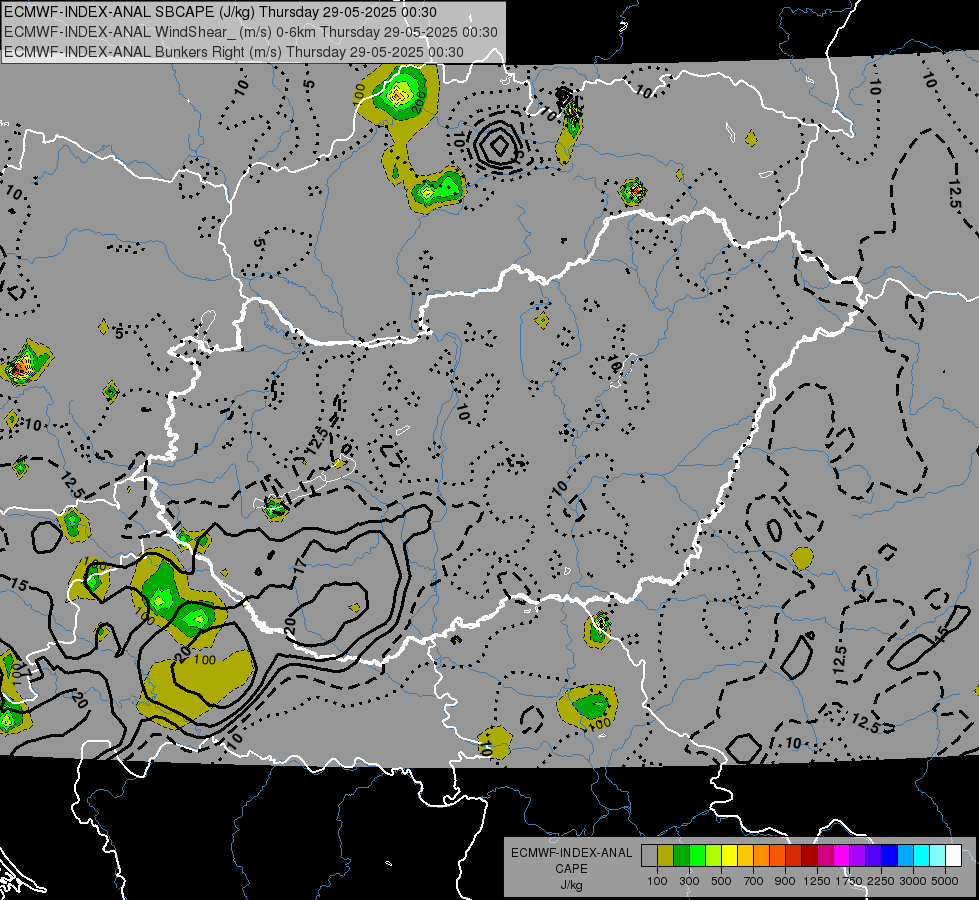Click the yellow-green lime legend swatch
This screenshot has width=979, height=900.
[x=714, y=856]
